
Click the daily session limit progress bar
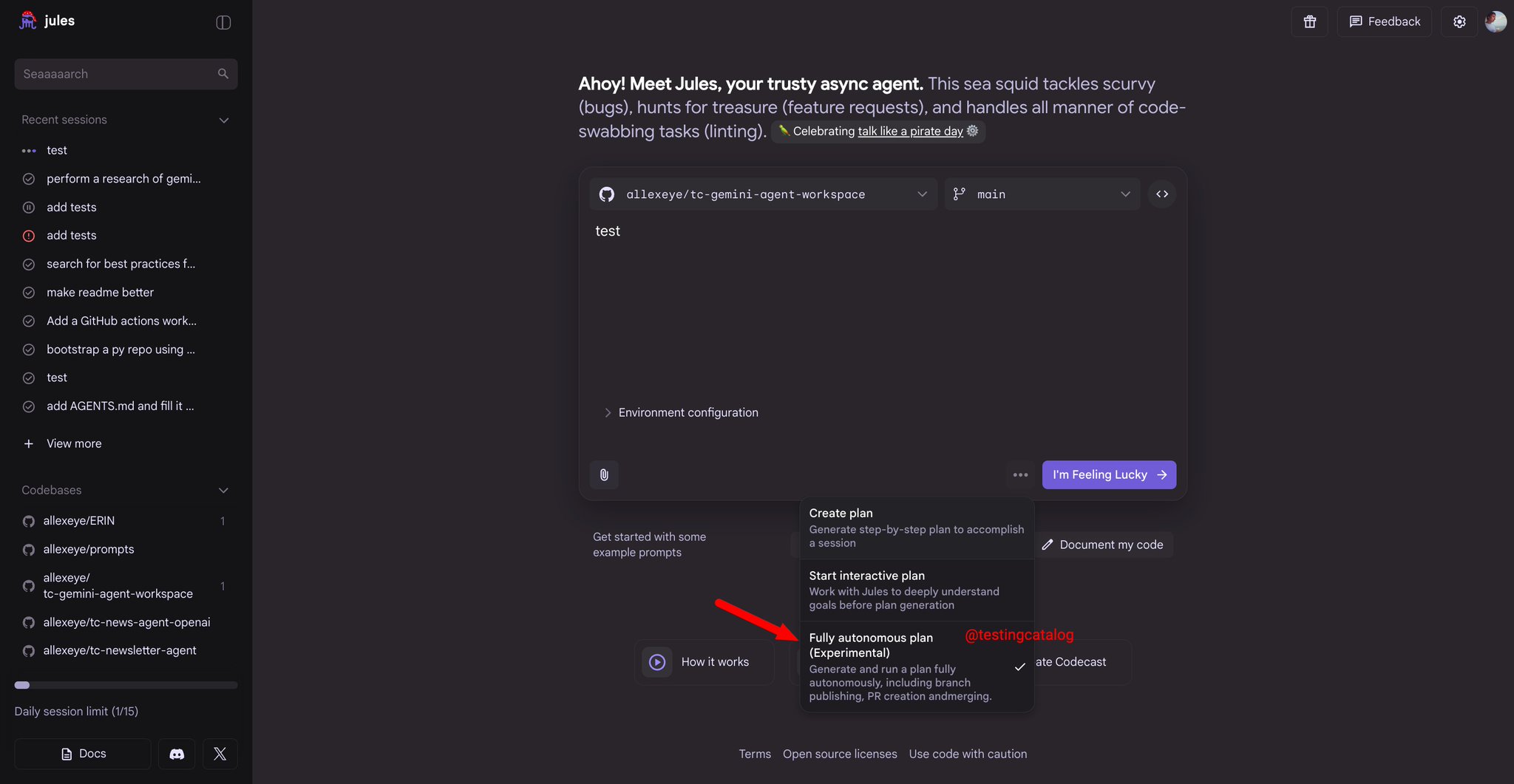pos(126,685)
